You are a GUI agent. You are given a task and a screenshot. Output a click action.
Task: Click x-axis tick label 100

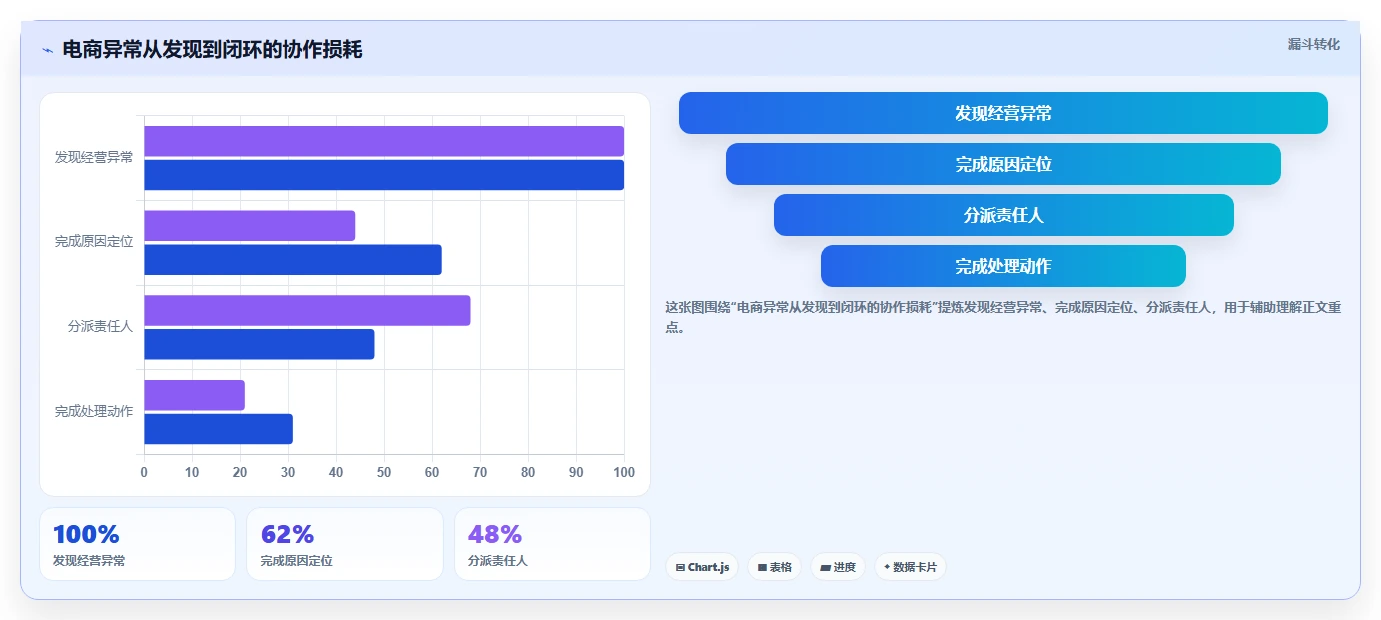coord(622,472)
